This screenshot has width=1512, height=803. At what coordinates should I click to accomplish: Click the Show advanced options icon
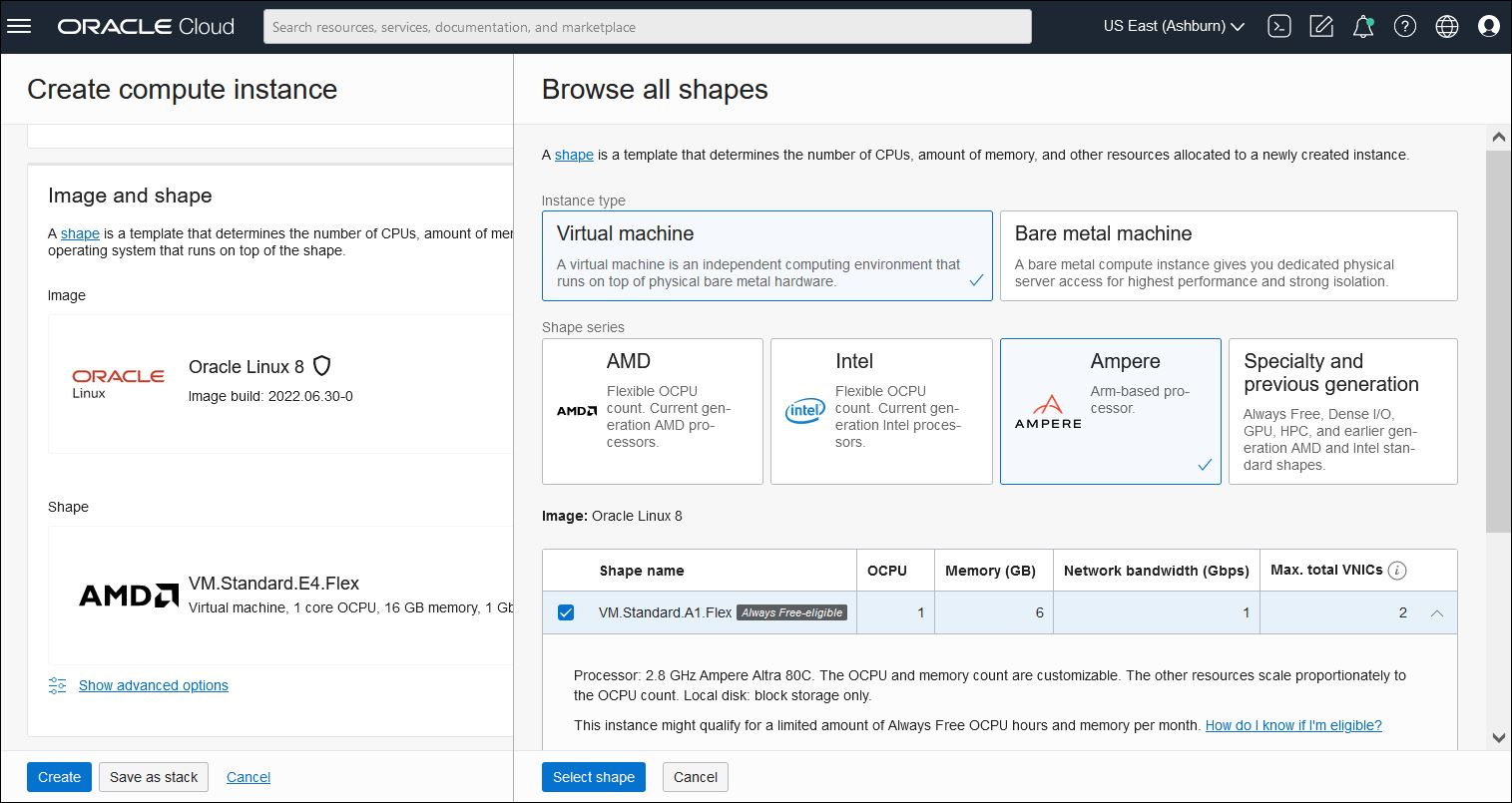(x=57, y=685)
